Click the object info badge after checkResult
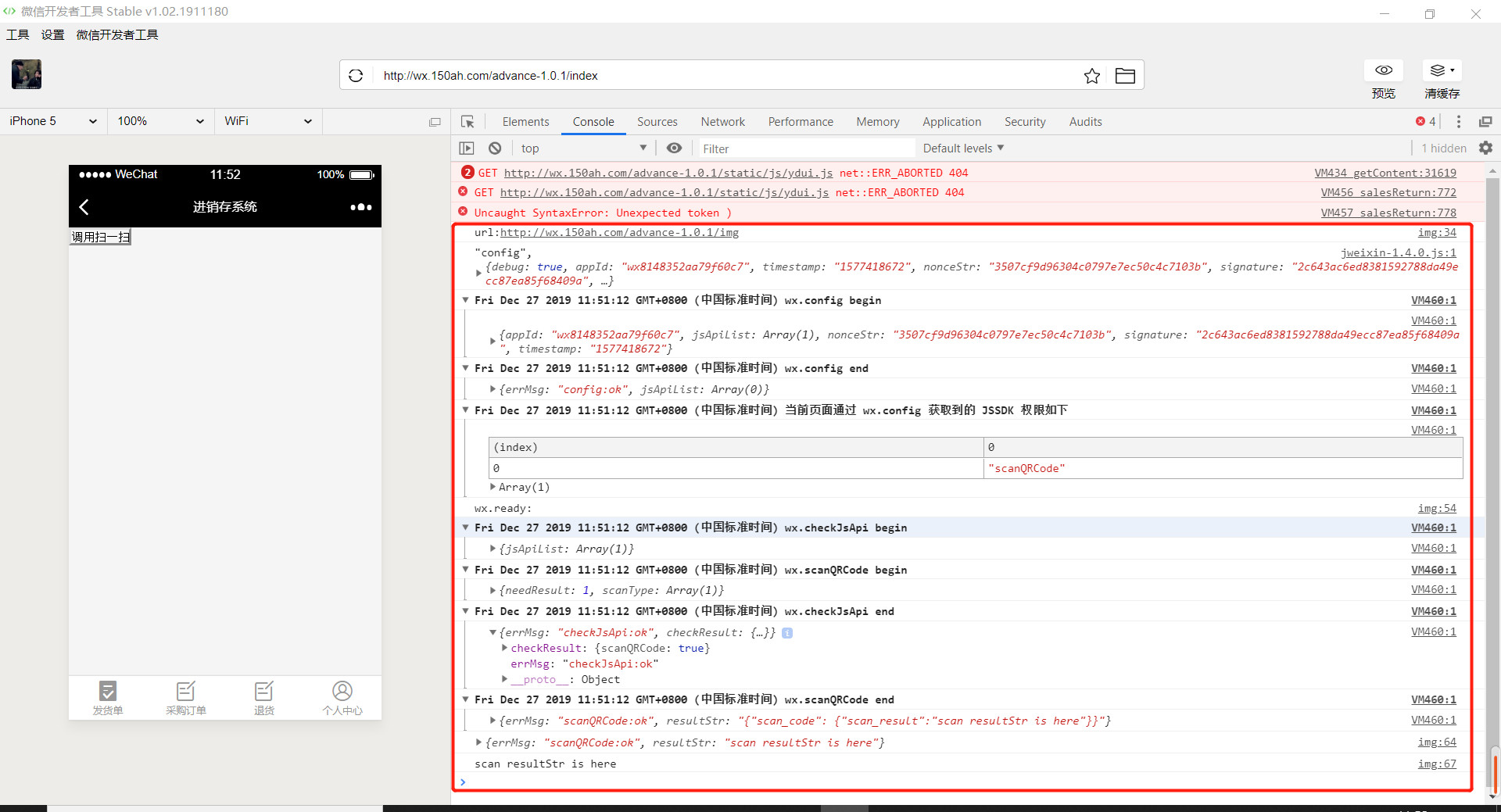 [x=787, y=633]
